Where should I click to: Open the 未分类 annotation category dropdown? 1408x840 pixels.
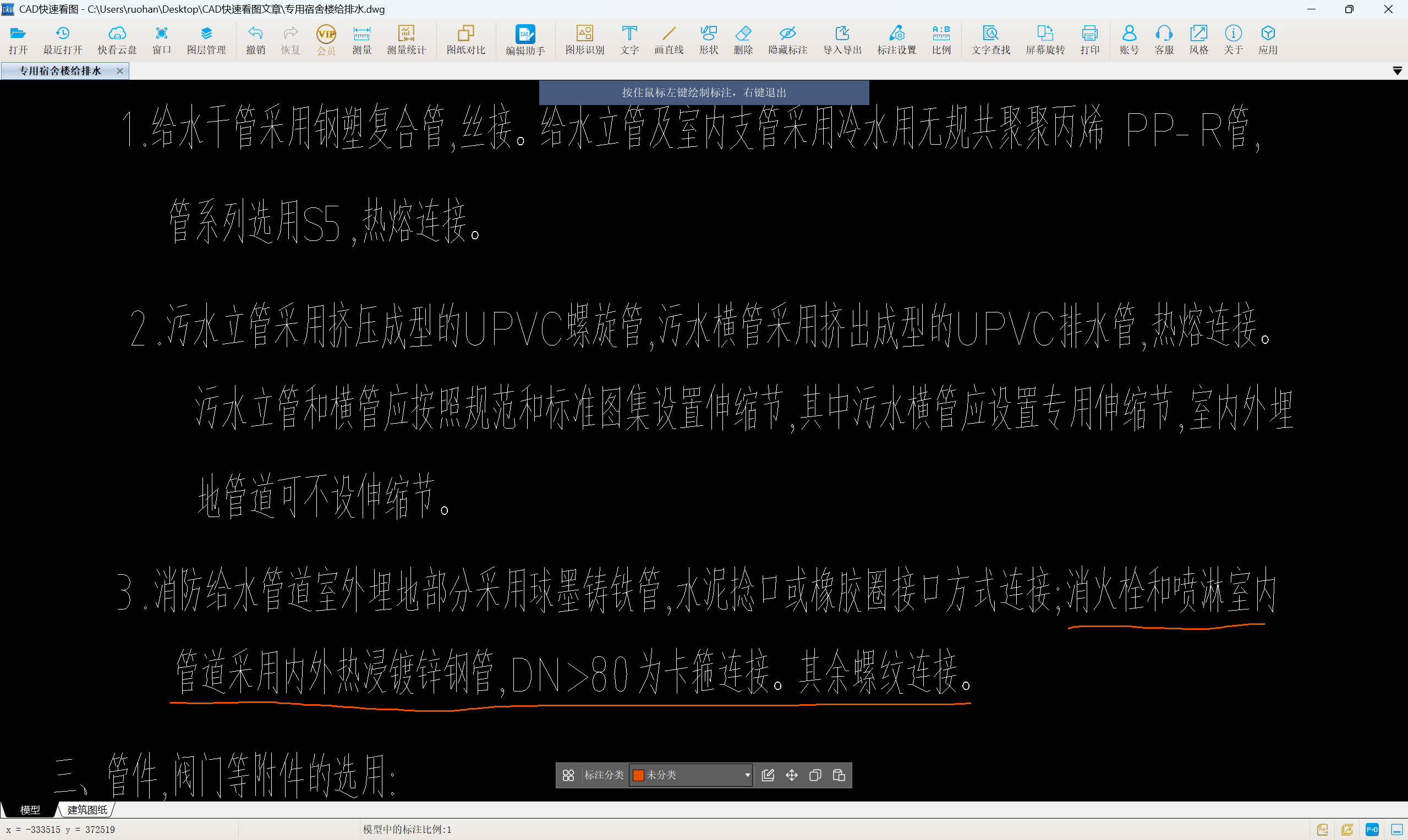(747, 775)
